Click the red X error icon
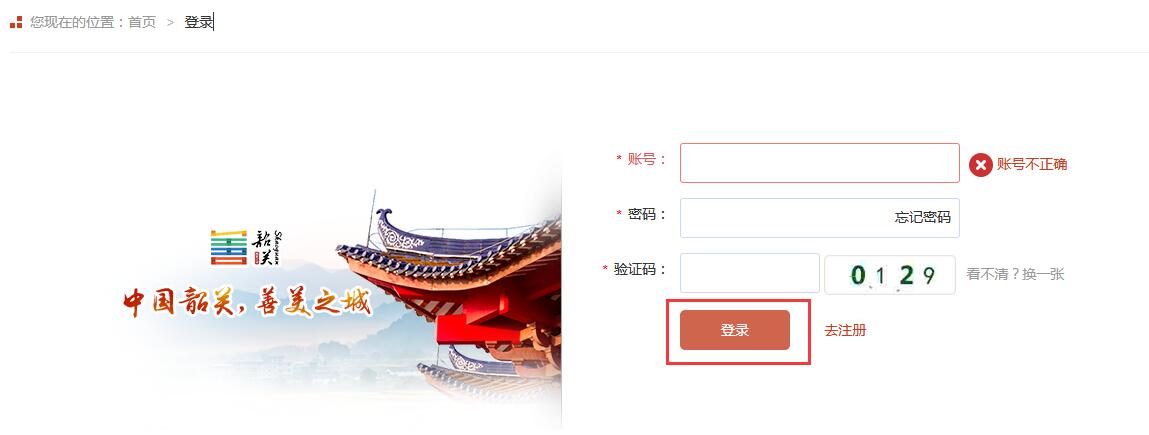Screen dimensions: 1149x435 pos(980,165)
